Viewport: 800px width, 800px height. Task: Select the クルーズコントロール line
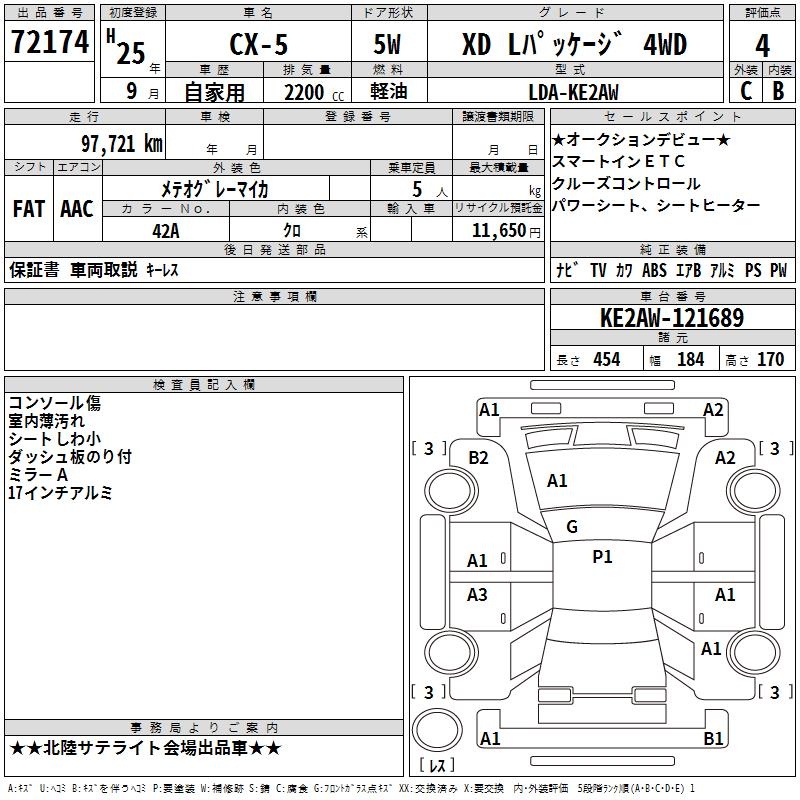point(627,183)
